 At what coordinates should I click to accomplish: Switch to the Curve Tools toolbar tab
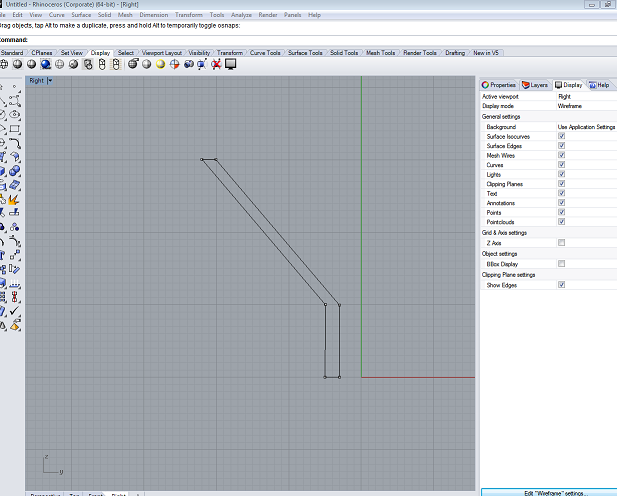coord(265,53)
